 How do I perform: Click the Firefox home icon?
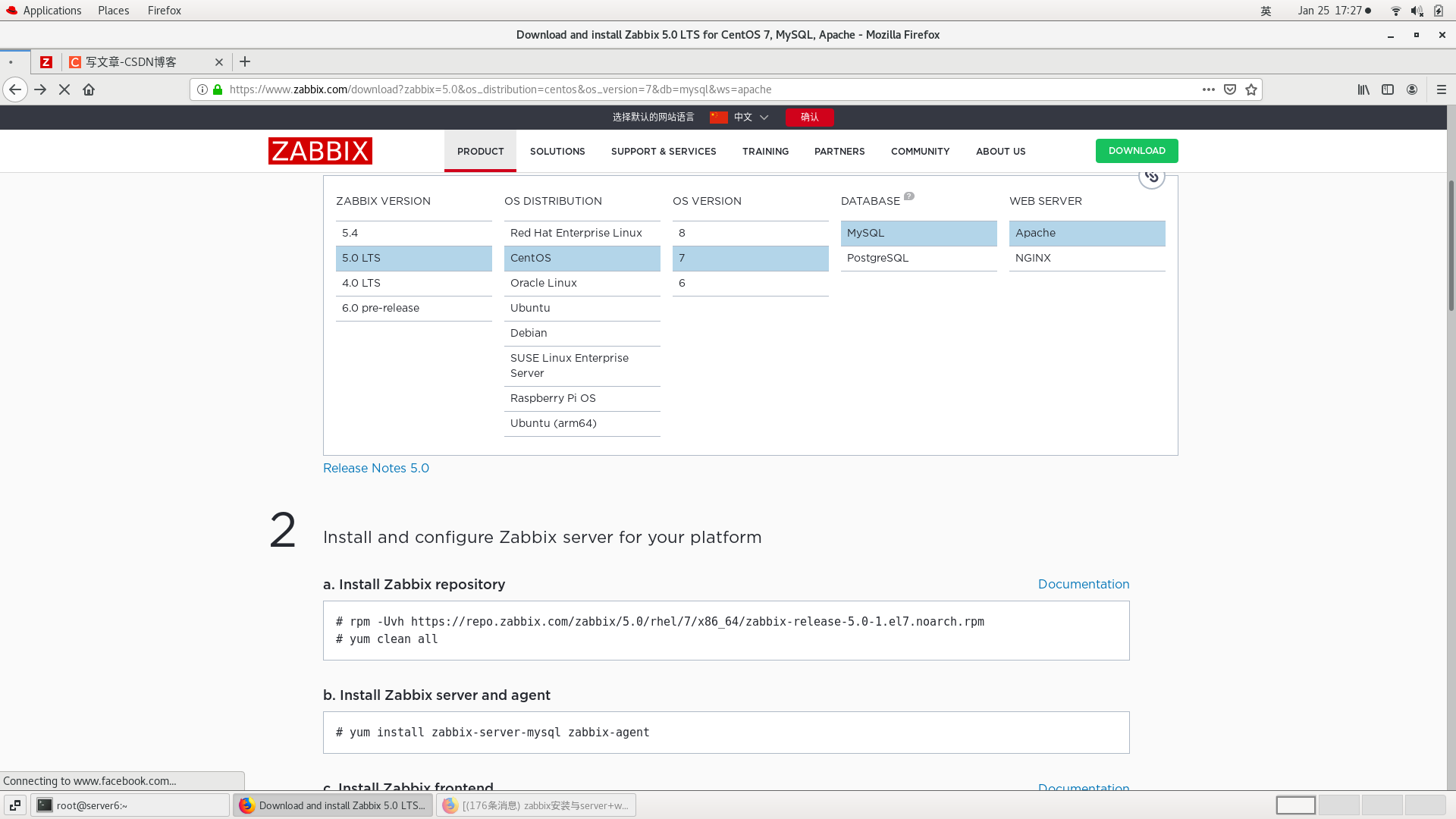[x=89, y=89]
